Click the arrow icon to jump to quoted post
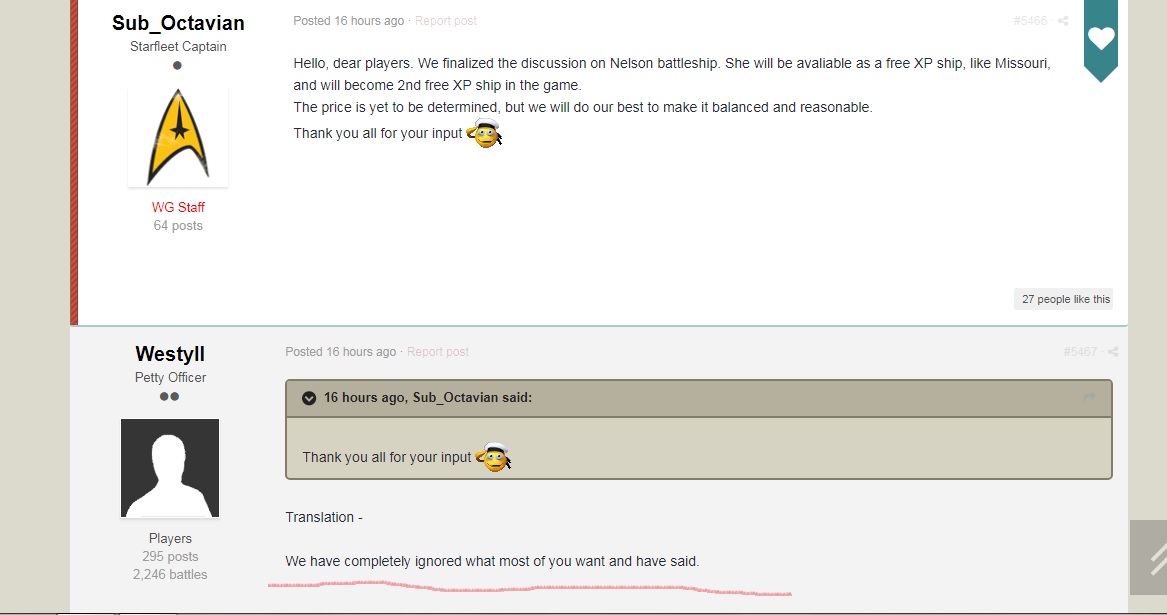This screenshot has width=1167, height=615. 1090,397
